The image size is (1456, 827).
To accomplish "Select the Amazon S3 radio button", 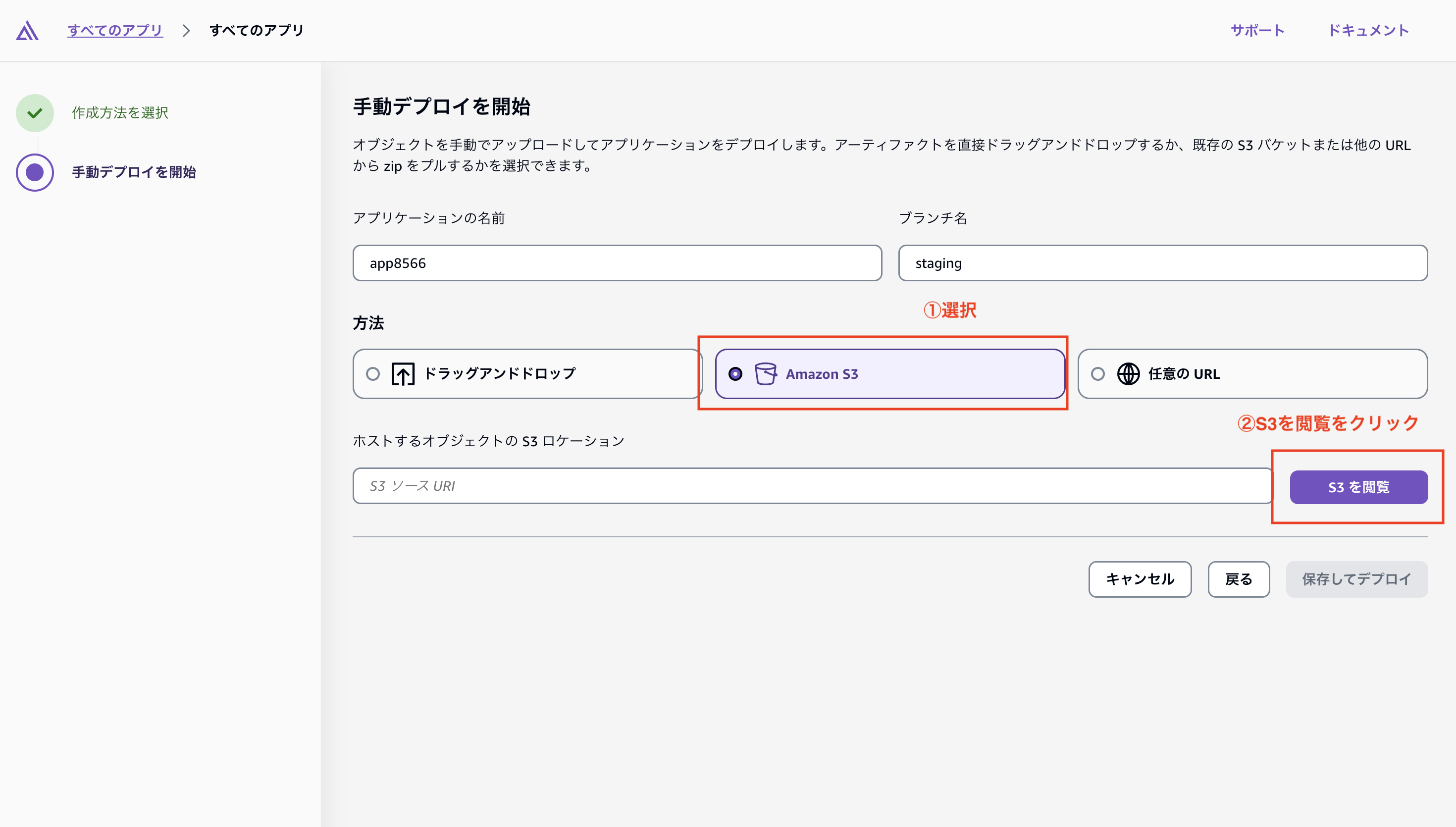I will click(735, 374).
